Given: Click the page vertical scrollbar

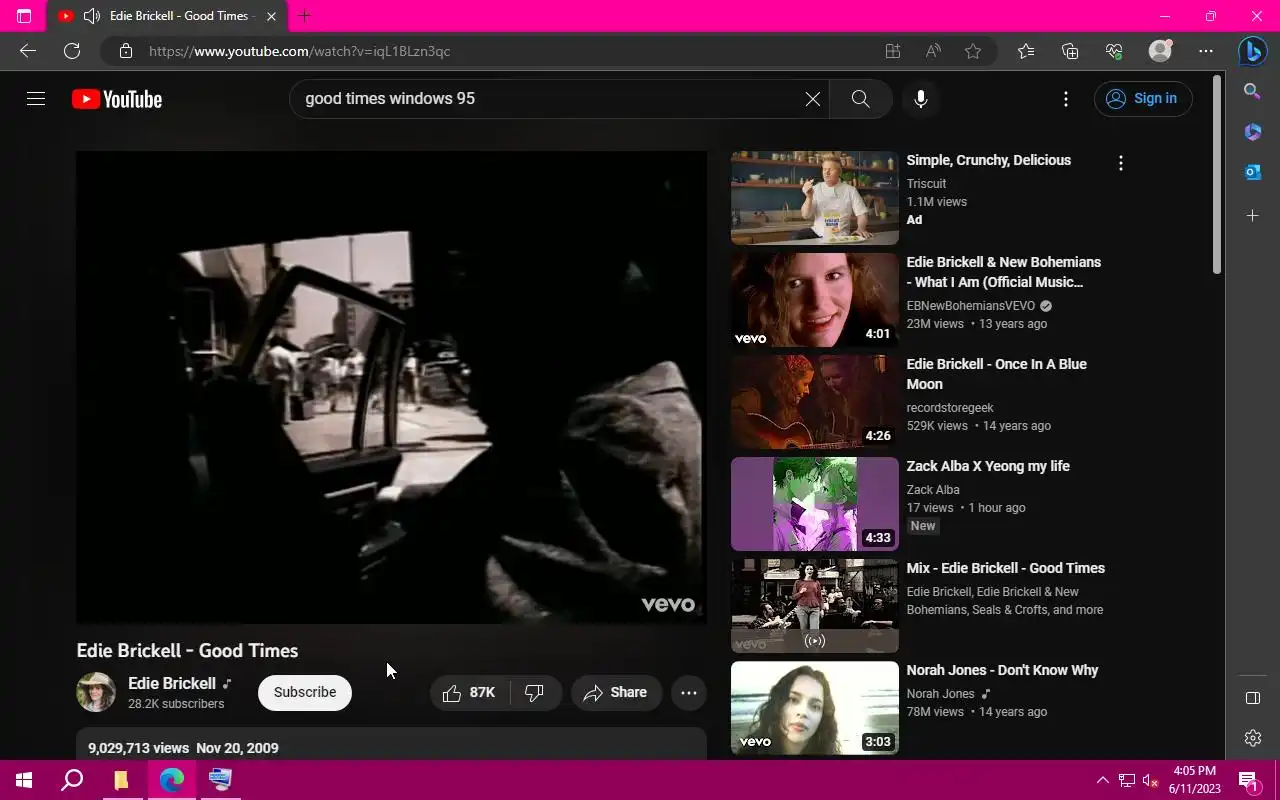Looking at the screenshot, I should click(x=1217, y=174).
